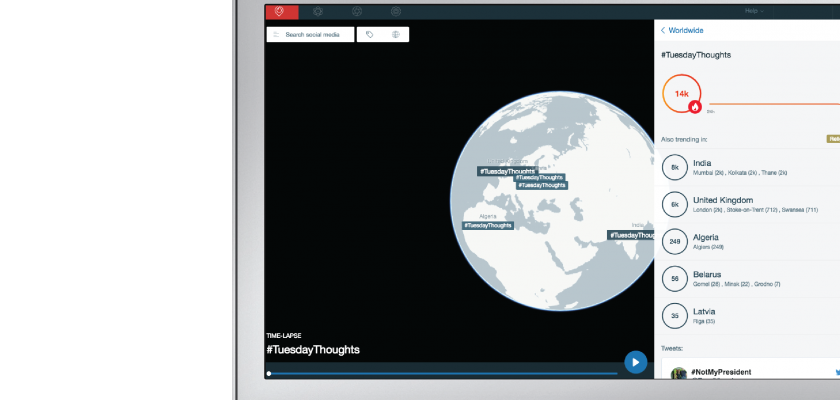Open the Help menu
The height and width of the screenshot is (400, 840).
coord(754,11)
